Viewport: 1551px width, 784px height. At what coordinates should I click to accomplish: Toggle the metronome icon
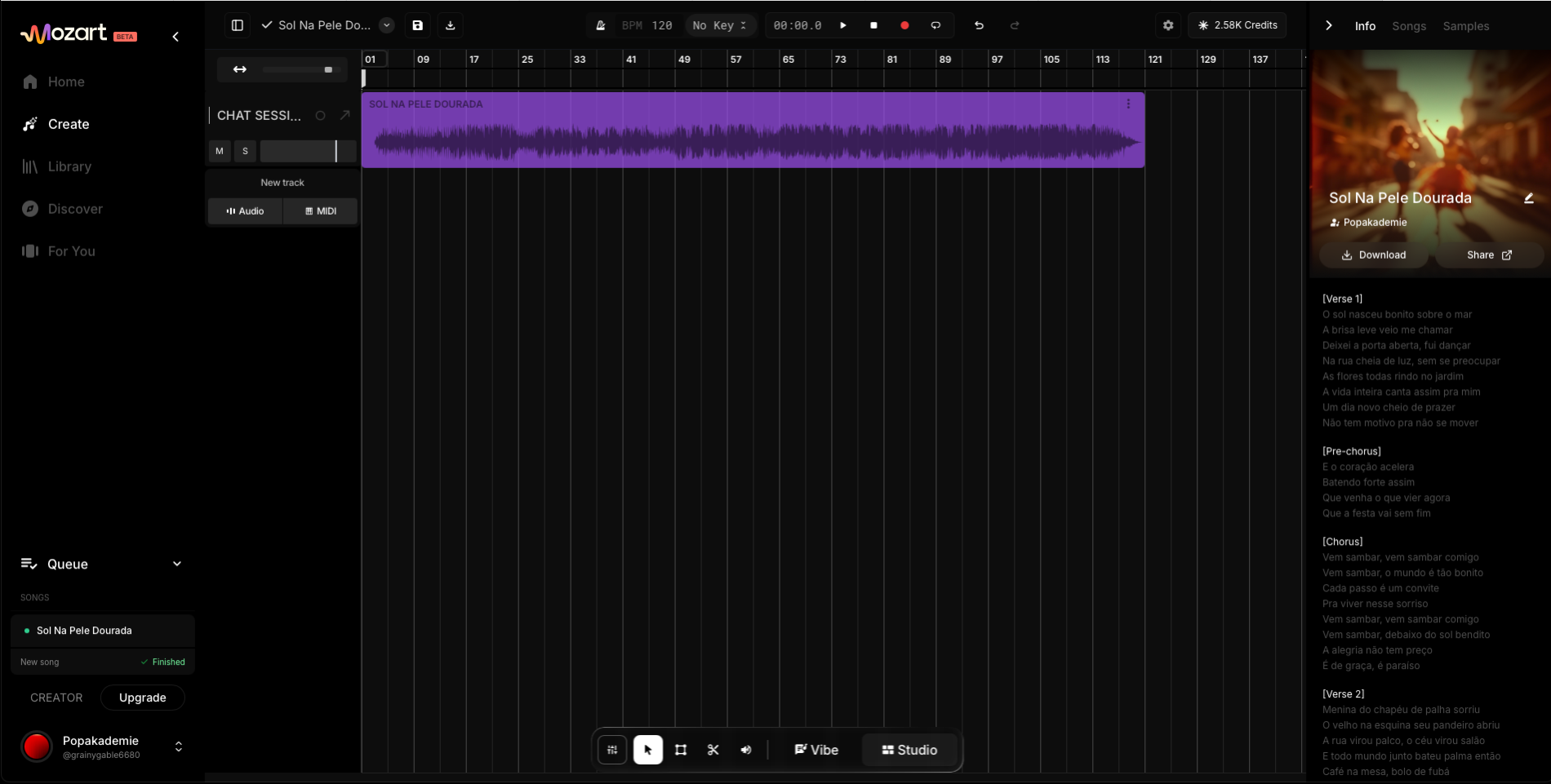coord(601,25)
